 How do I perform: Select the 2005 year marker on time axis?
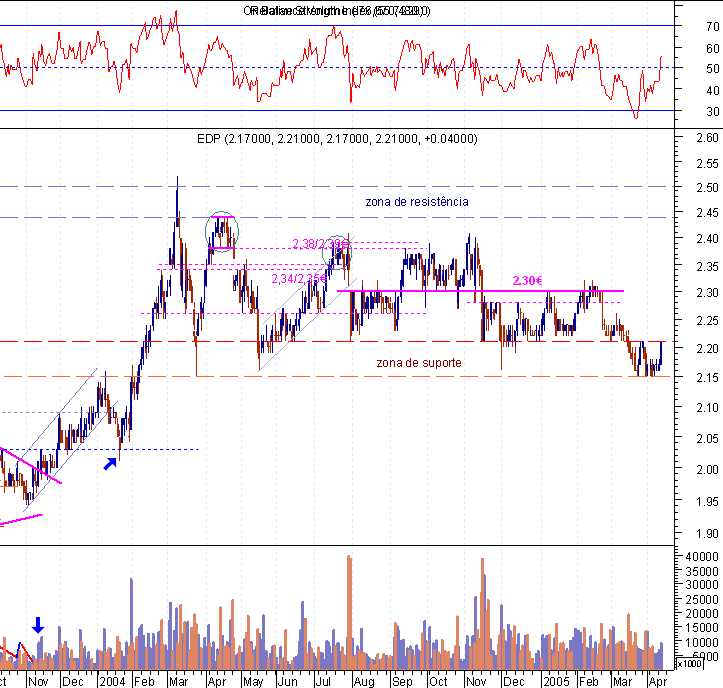pos(556,682)
